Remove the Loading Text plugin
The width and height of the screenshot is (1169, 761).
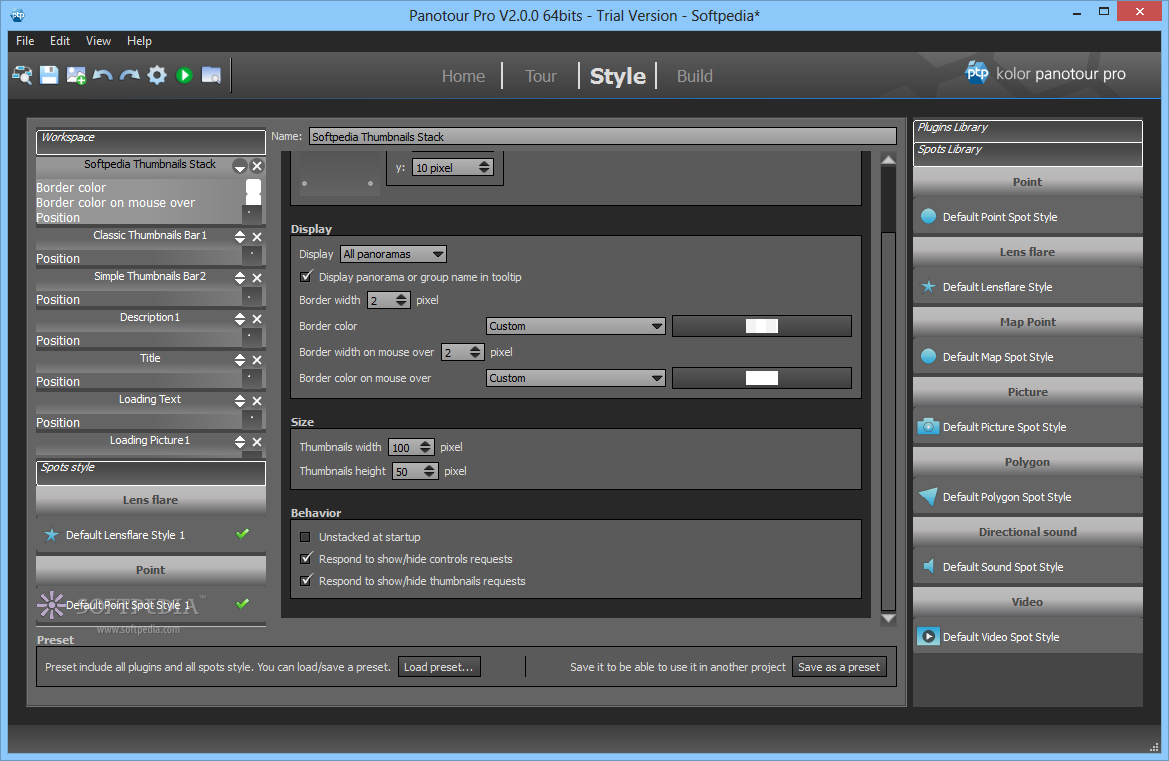[x=256, y=401]
